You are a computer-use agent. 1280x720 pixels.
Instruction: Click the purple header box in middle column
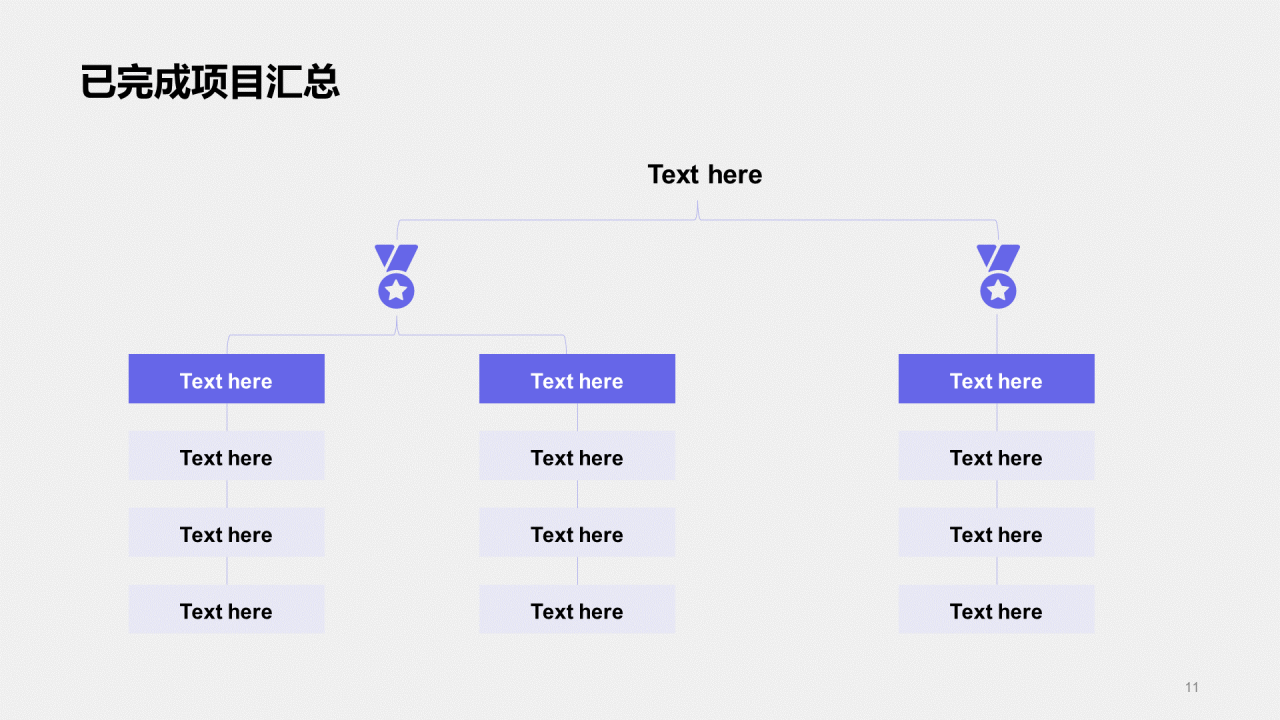(577, 379)
